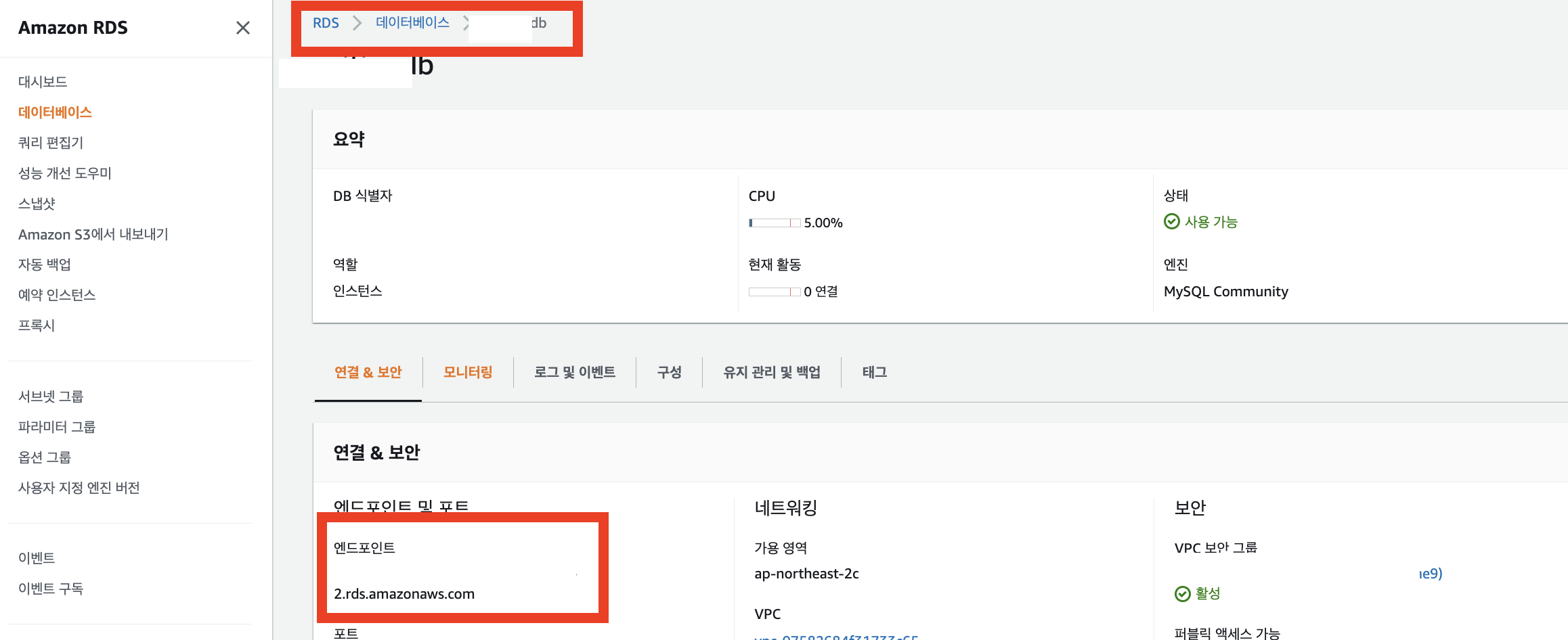Open 쿼리 편집기 in the sidebar
The height and width of the screenshot is (640, 1568).
(x=51, y=143)
